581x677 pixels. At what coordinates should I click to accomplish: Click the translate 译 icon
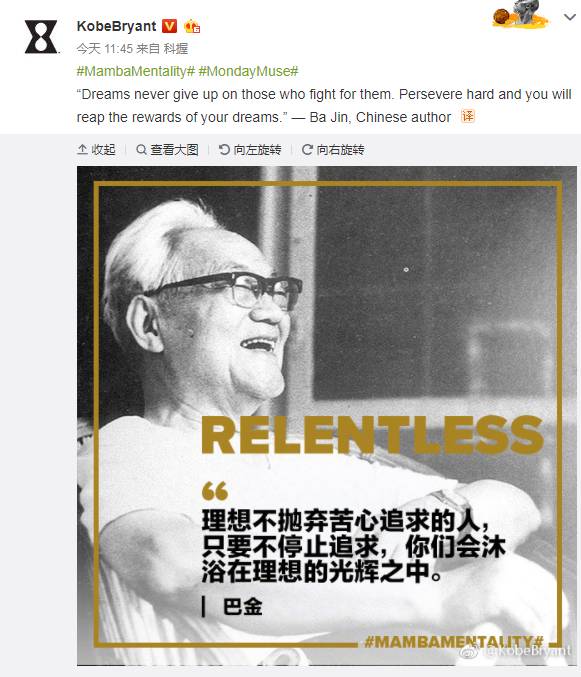(x=468, y=116)
